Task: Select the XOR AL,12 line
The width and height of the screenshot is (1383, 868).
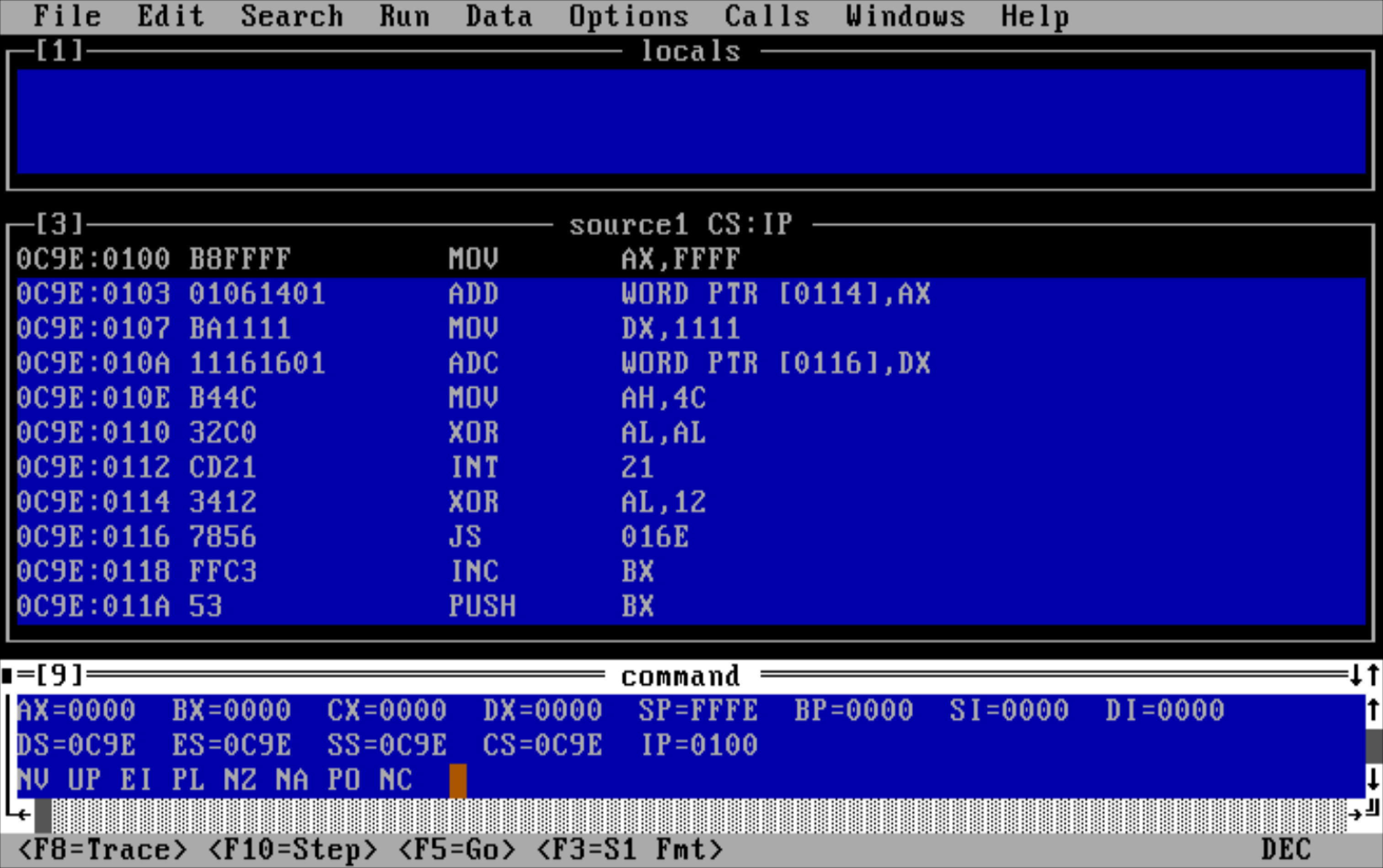Action: point(691,502)
